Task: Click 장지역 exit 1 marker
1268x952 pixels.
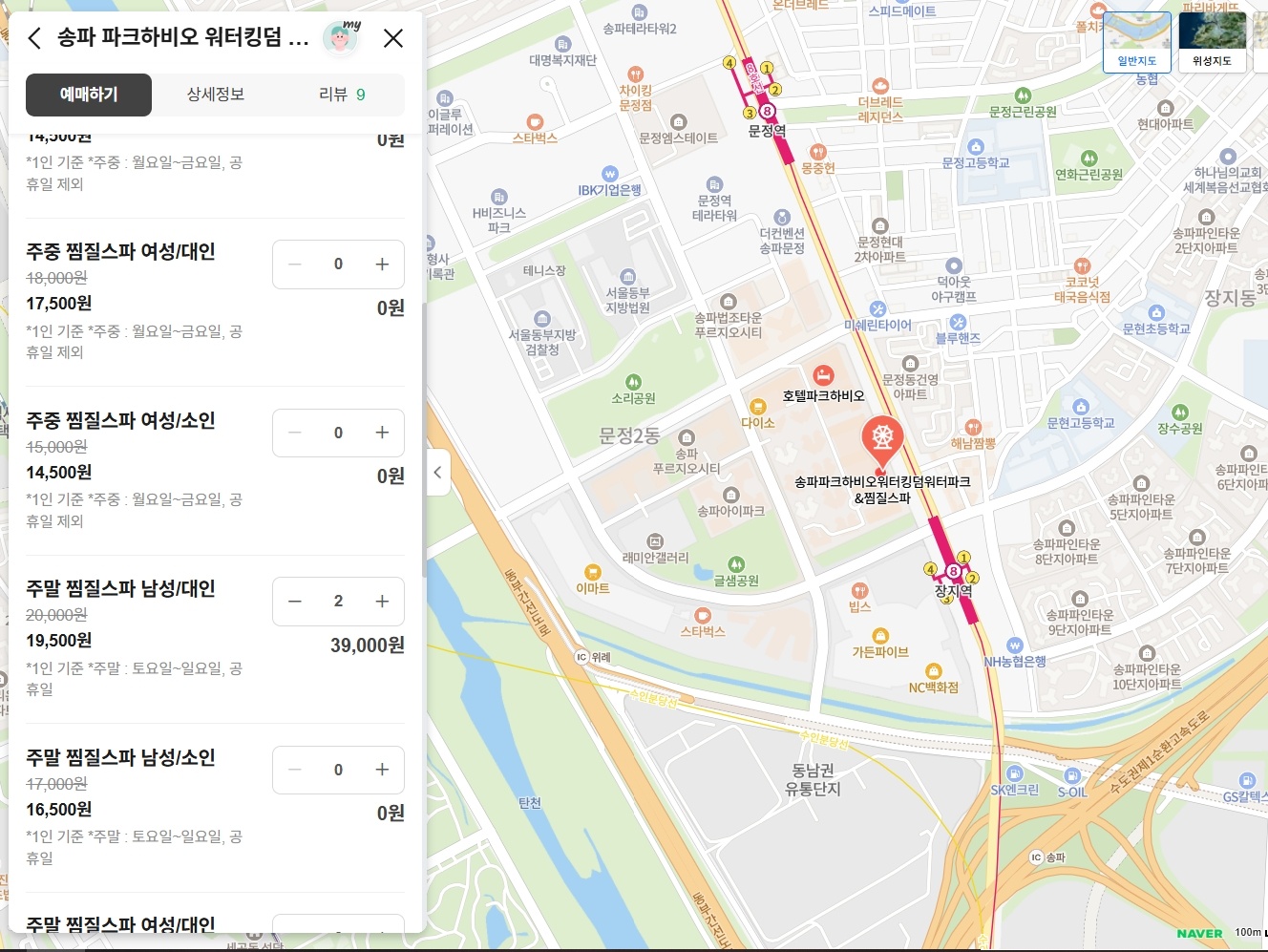Action: [963, 558]
